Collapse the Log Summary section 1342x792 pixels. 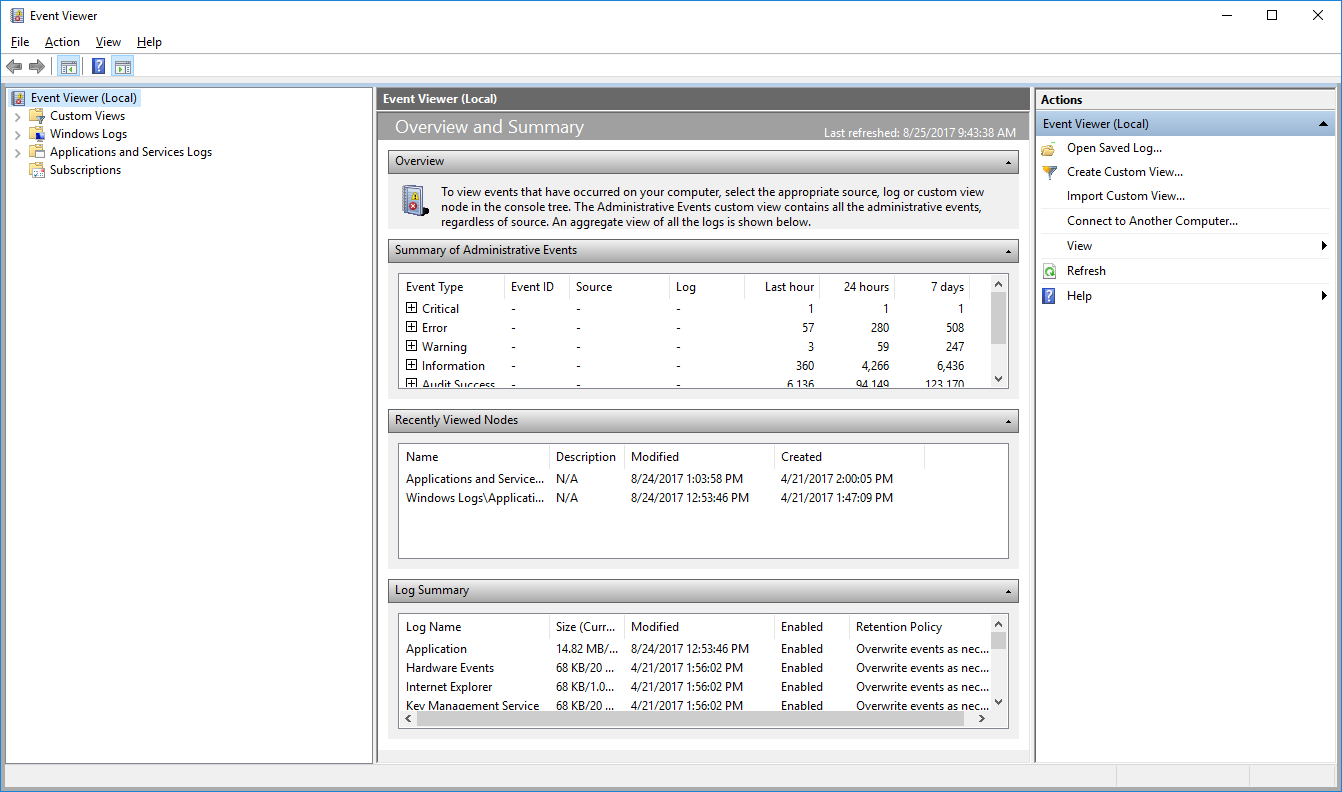1008,591
